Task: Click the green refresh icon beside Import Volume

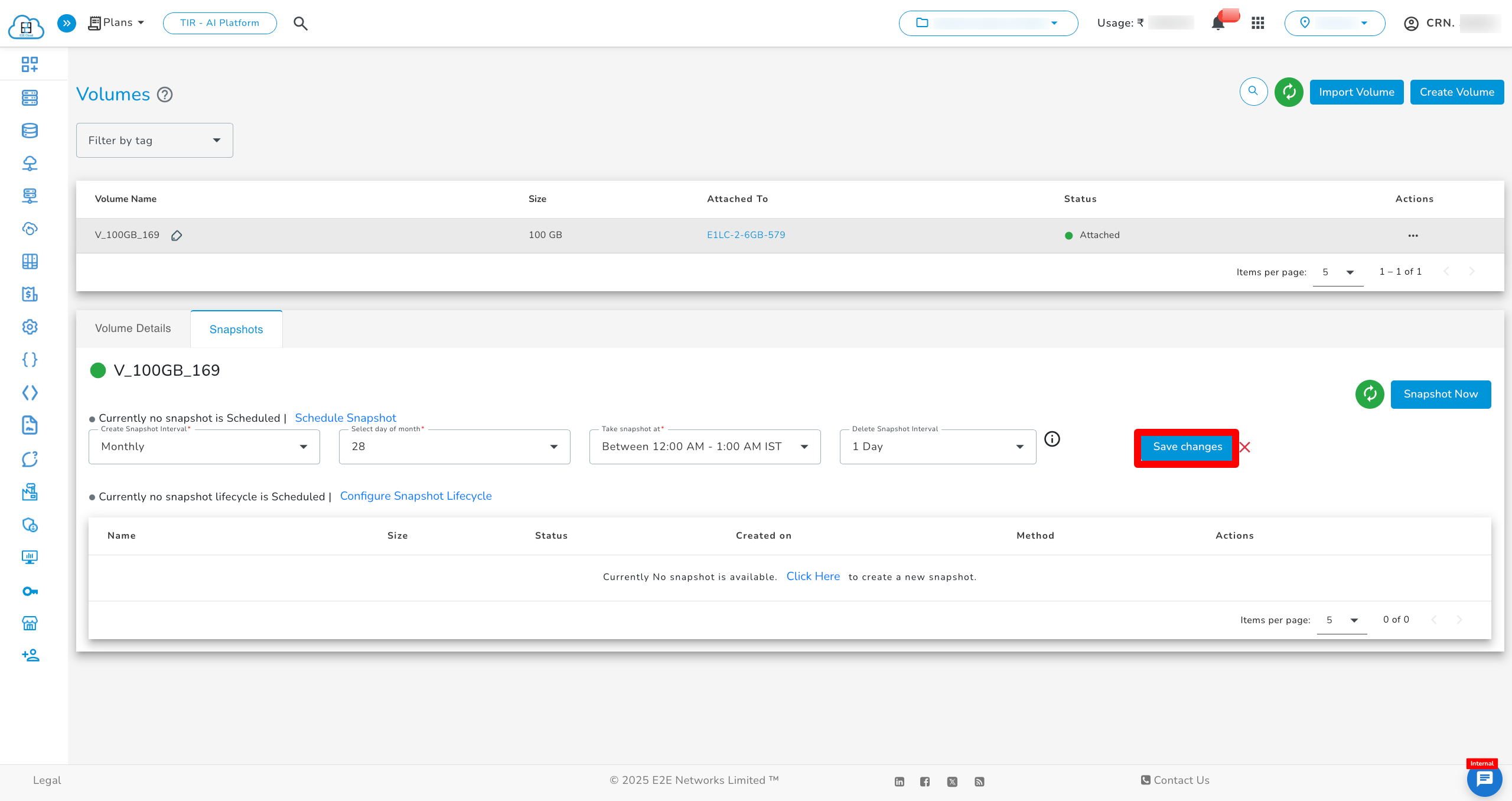Action: pos(1289,92)
